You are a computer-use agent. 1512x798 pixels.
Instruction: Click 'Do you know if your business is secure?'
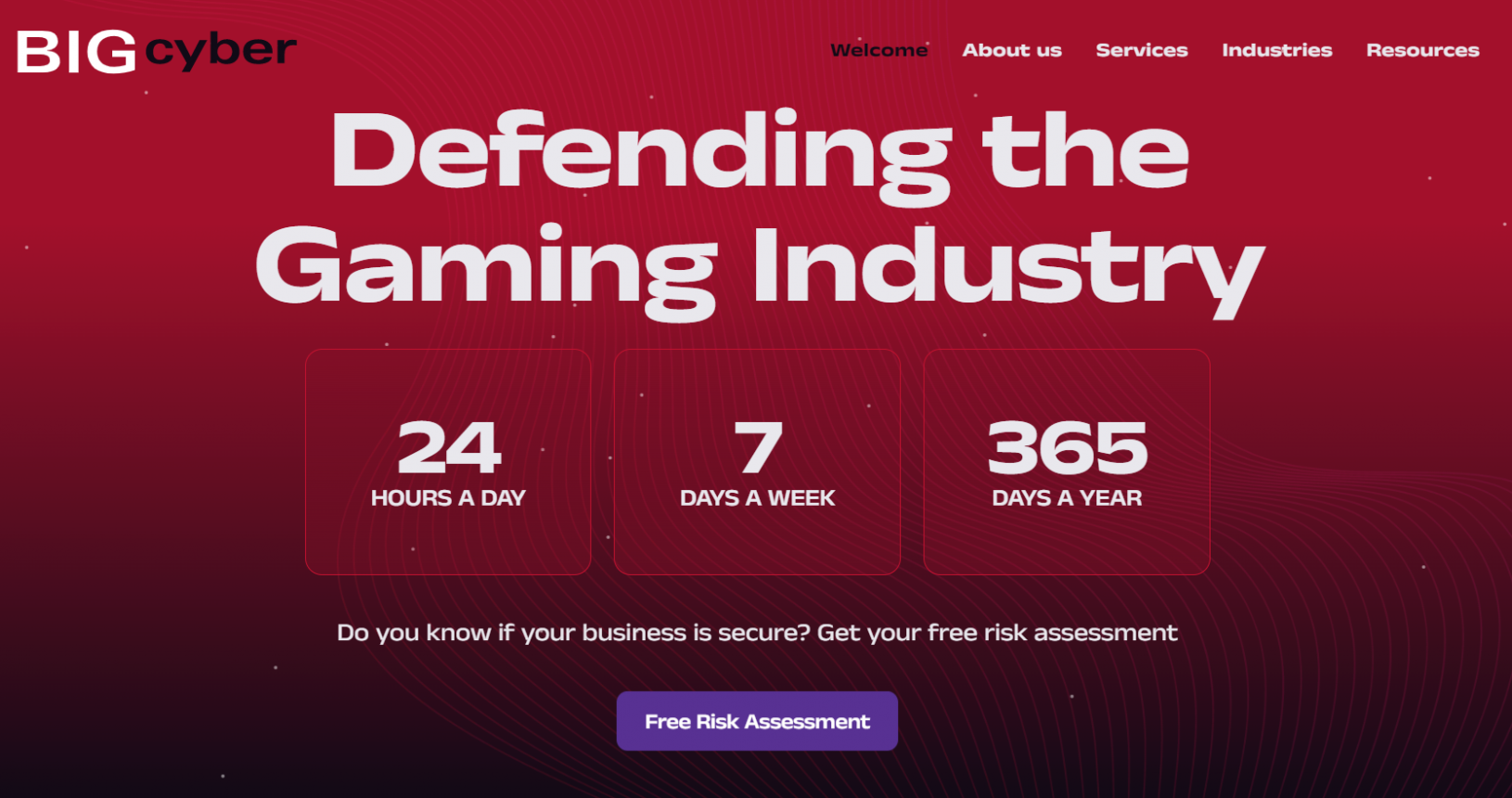[x=573, y=633]
